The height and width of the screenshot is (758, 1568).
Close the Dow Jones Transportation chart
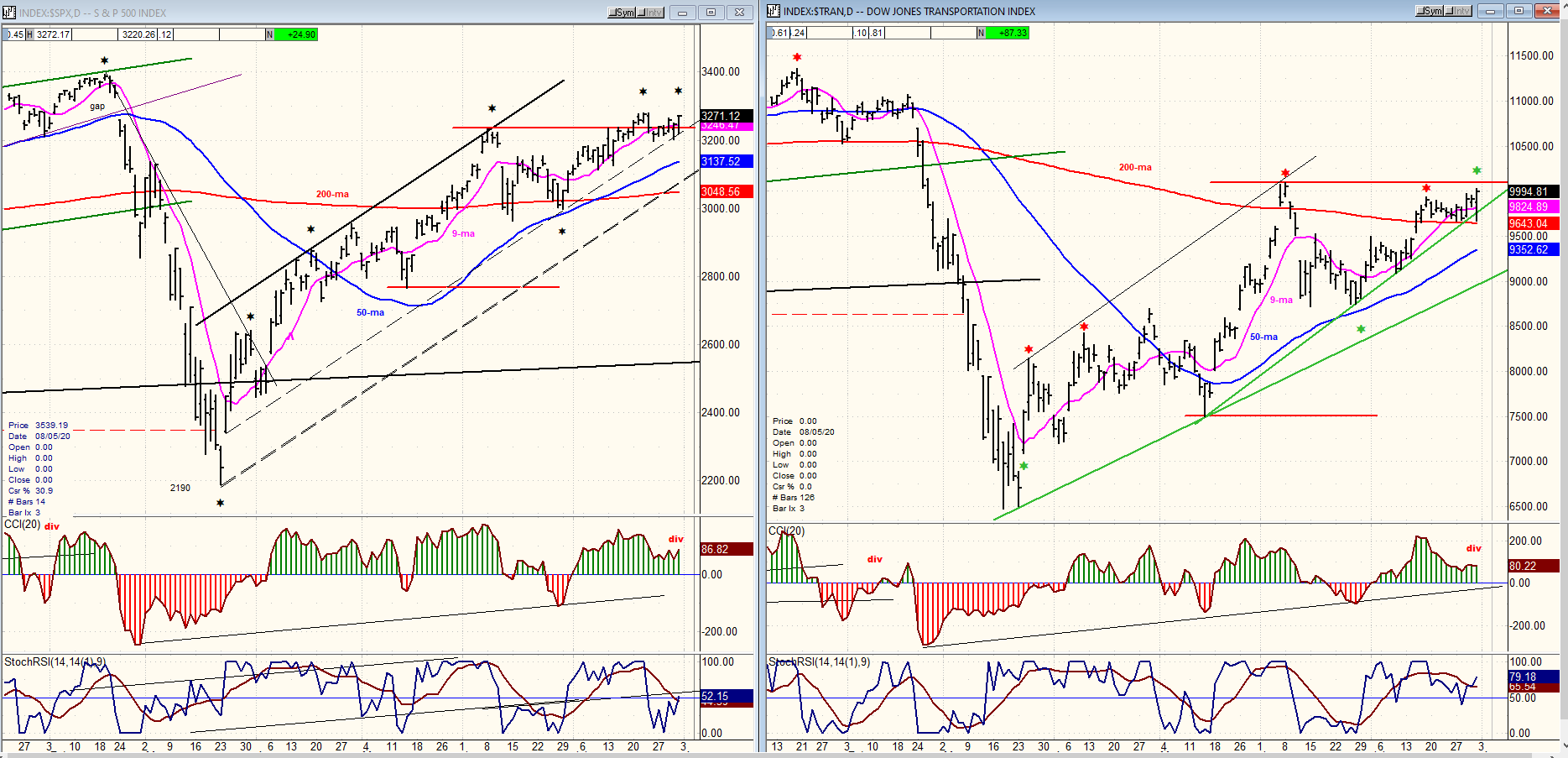[1547, 11]
